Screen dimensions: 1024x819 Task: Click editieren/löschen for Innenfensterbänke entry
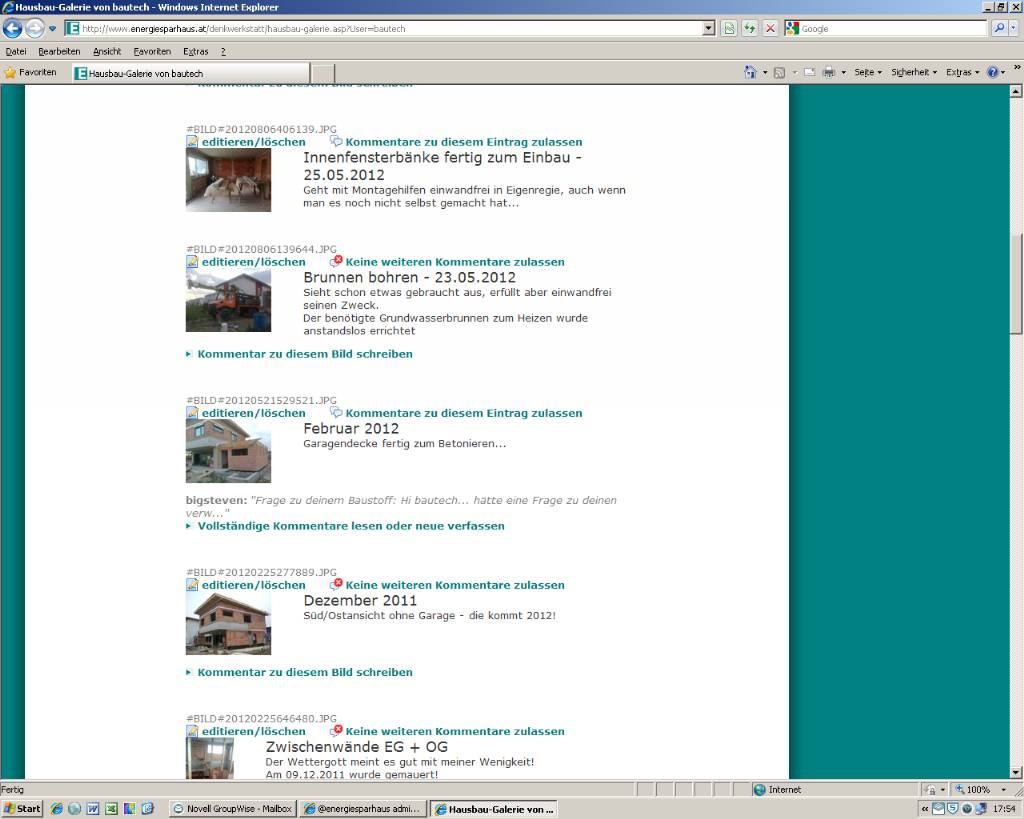[253, 142]
